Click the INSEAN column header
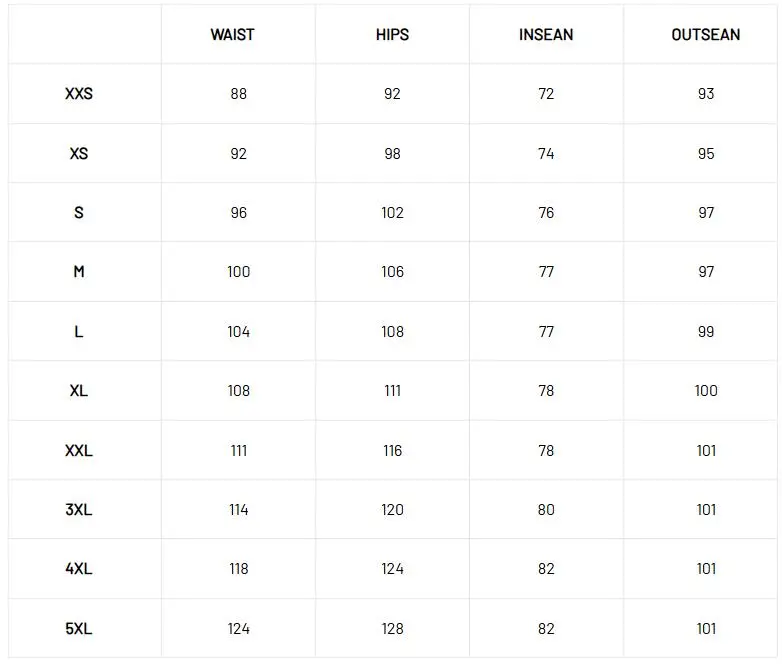 click(x=546, y=35)
